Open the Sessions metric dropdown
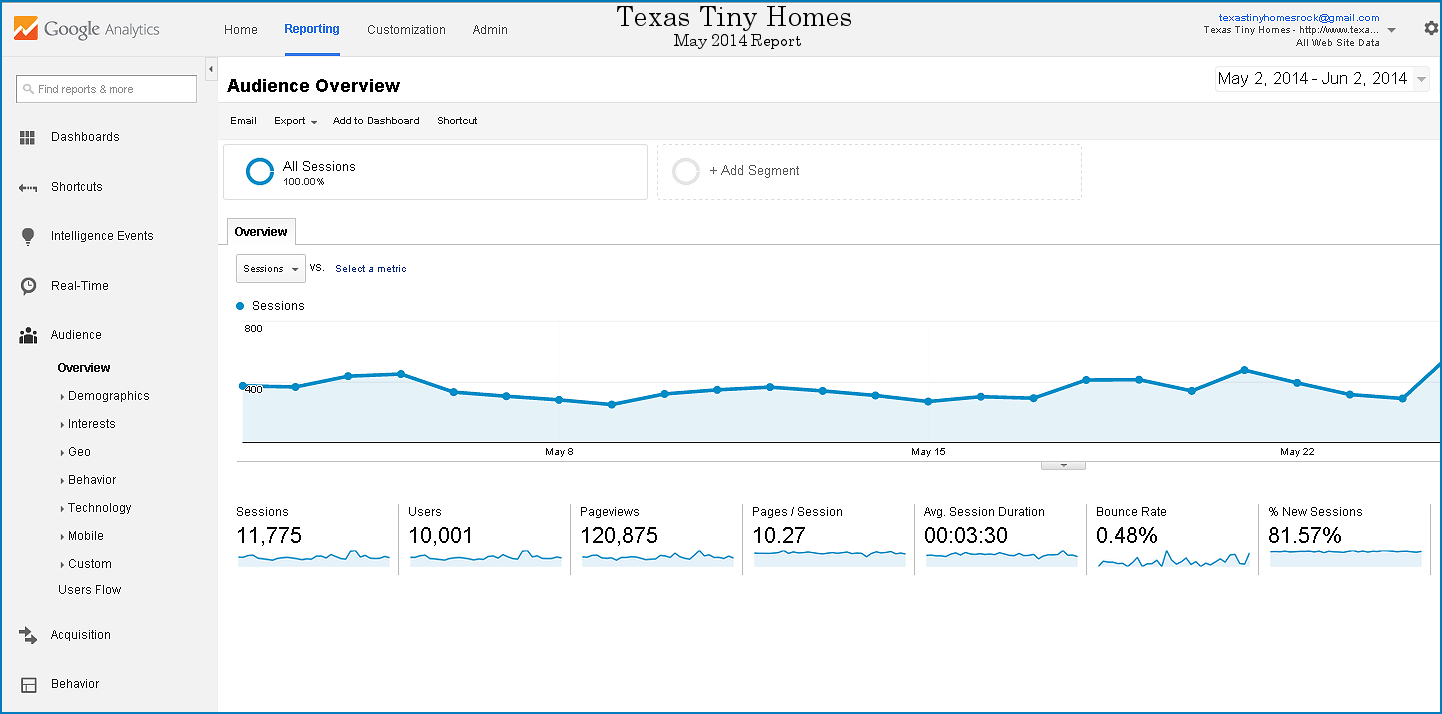The width and height of the screenshot is (1442, 714). point(270,268)
